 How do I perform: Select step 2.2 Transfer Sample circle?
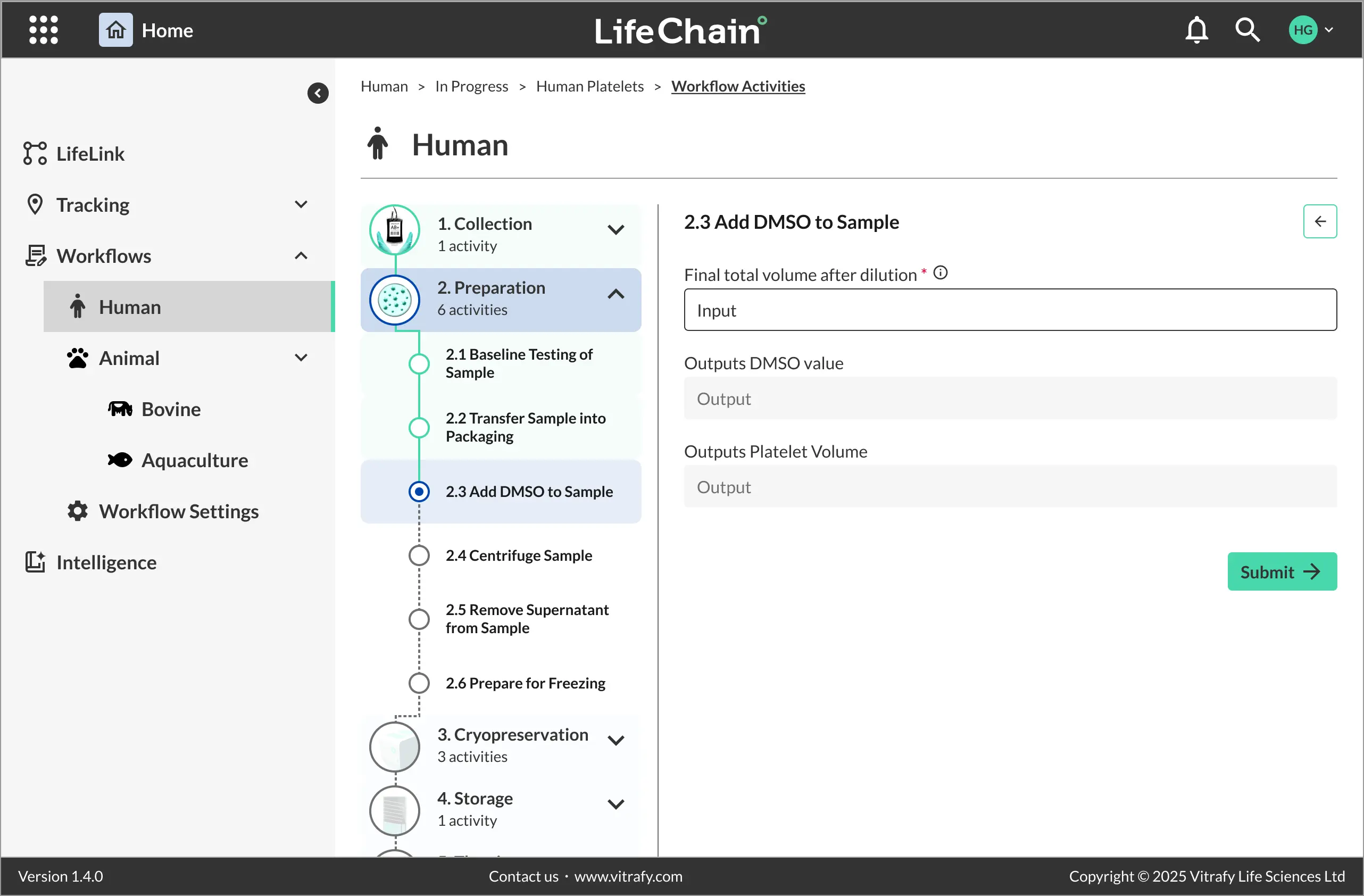(x=419, y=428)
